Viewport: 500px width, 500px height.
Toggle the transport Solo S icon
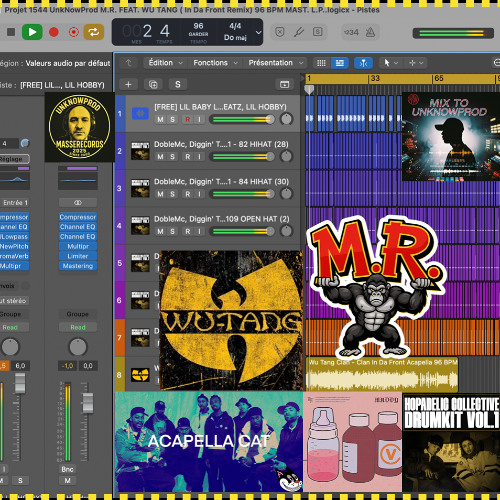[317, 32]
